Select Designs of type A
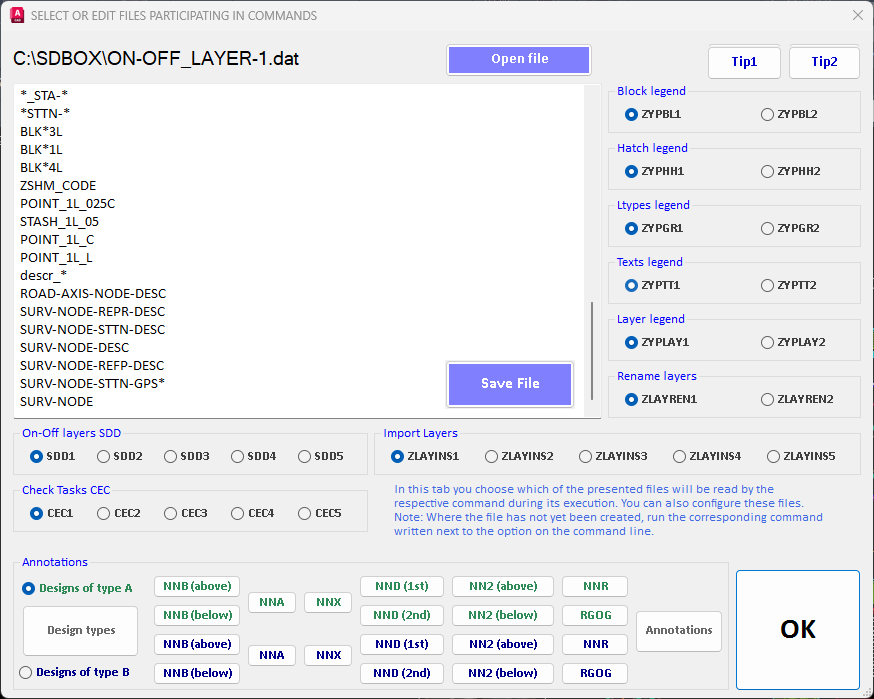874x699 pixels. (x=77, y=589)
